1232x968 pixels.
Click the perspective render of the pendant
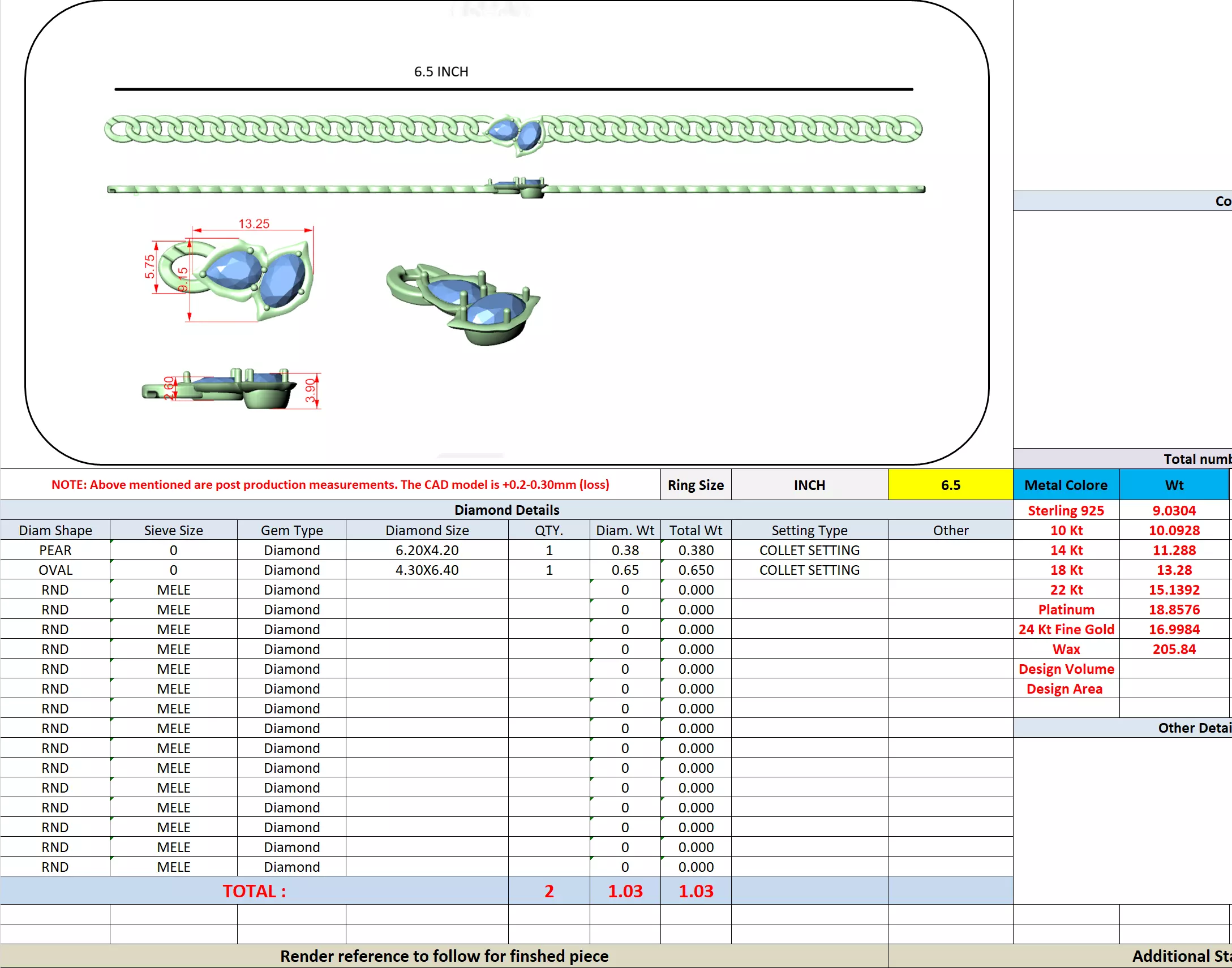point(463,303)
